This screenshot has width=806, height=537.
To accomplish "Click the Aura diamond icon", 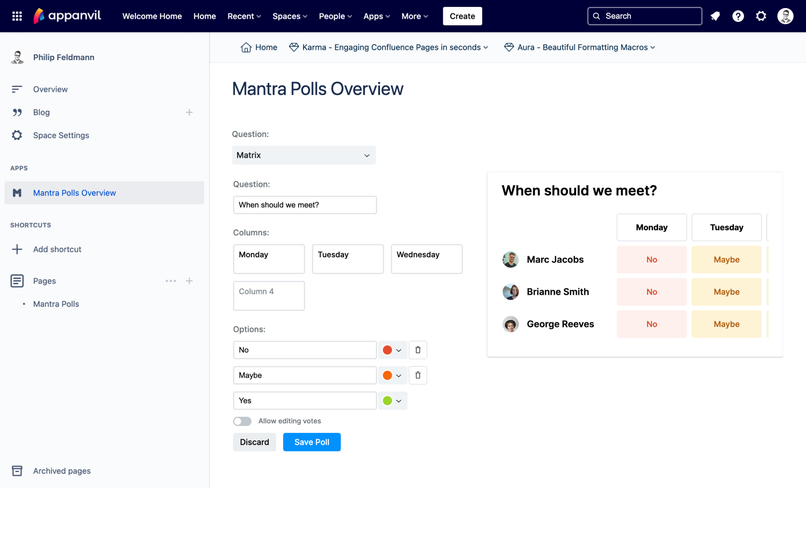I will [509, 47].
